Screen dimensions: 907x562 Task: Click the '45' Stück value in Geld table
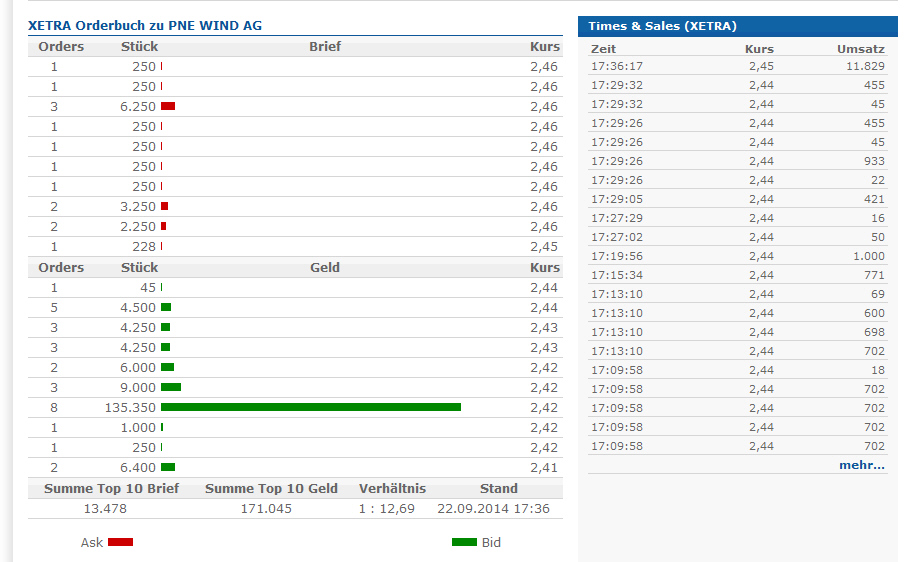coord(148,287)
